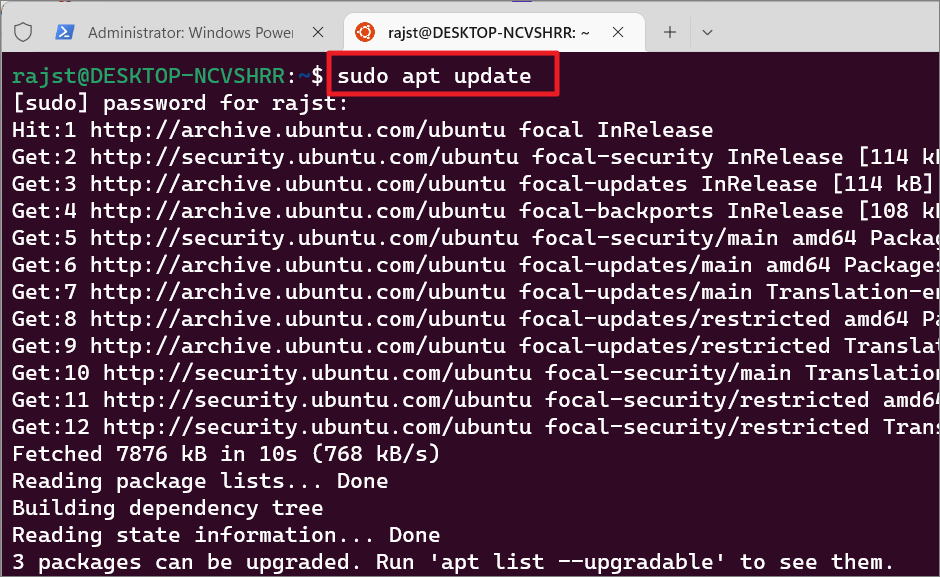940x577 pixels.
Task: Click the '3 packages can be upgraded' line
Action: click(x=453, y=562)
